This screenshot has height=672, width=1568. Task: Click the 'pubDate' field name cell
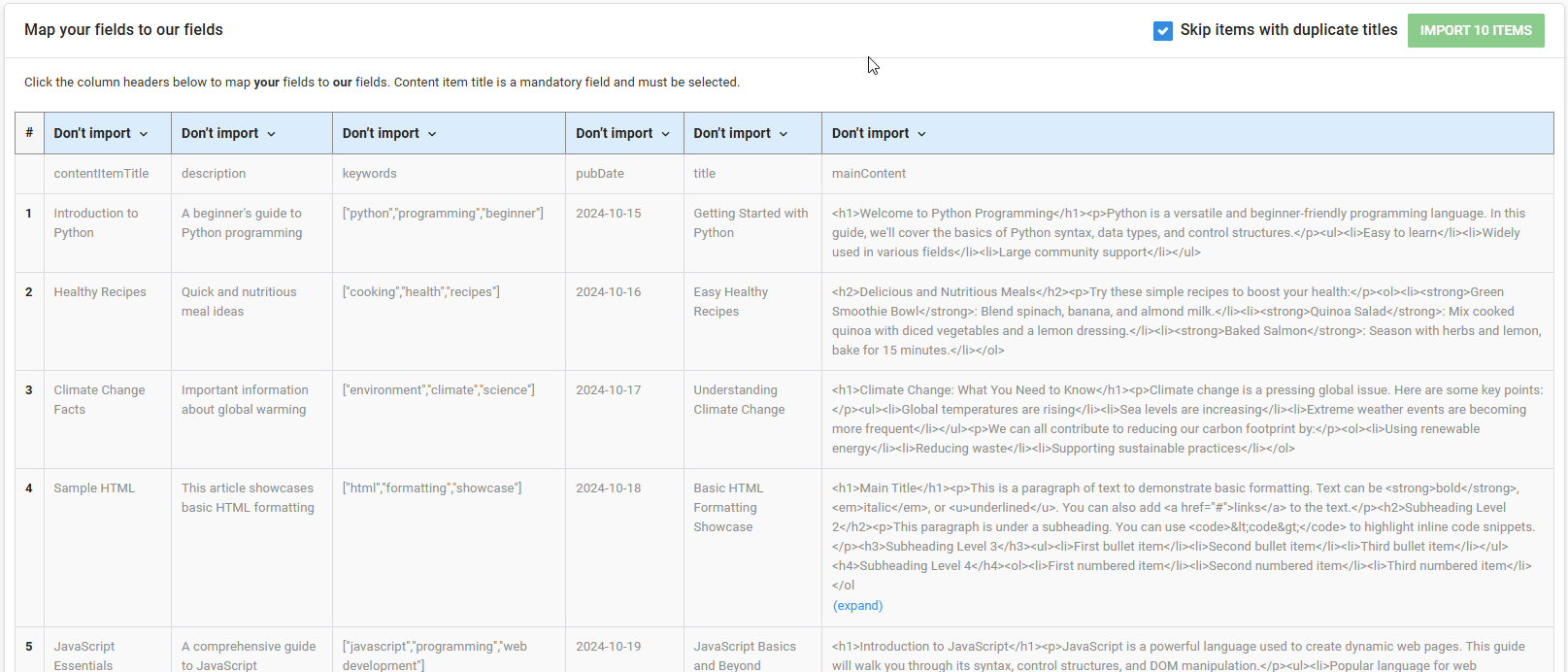pyautogui.click(x=624, y=174)
